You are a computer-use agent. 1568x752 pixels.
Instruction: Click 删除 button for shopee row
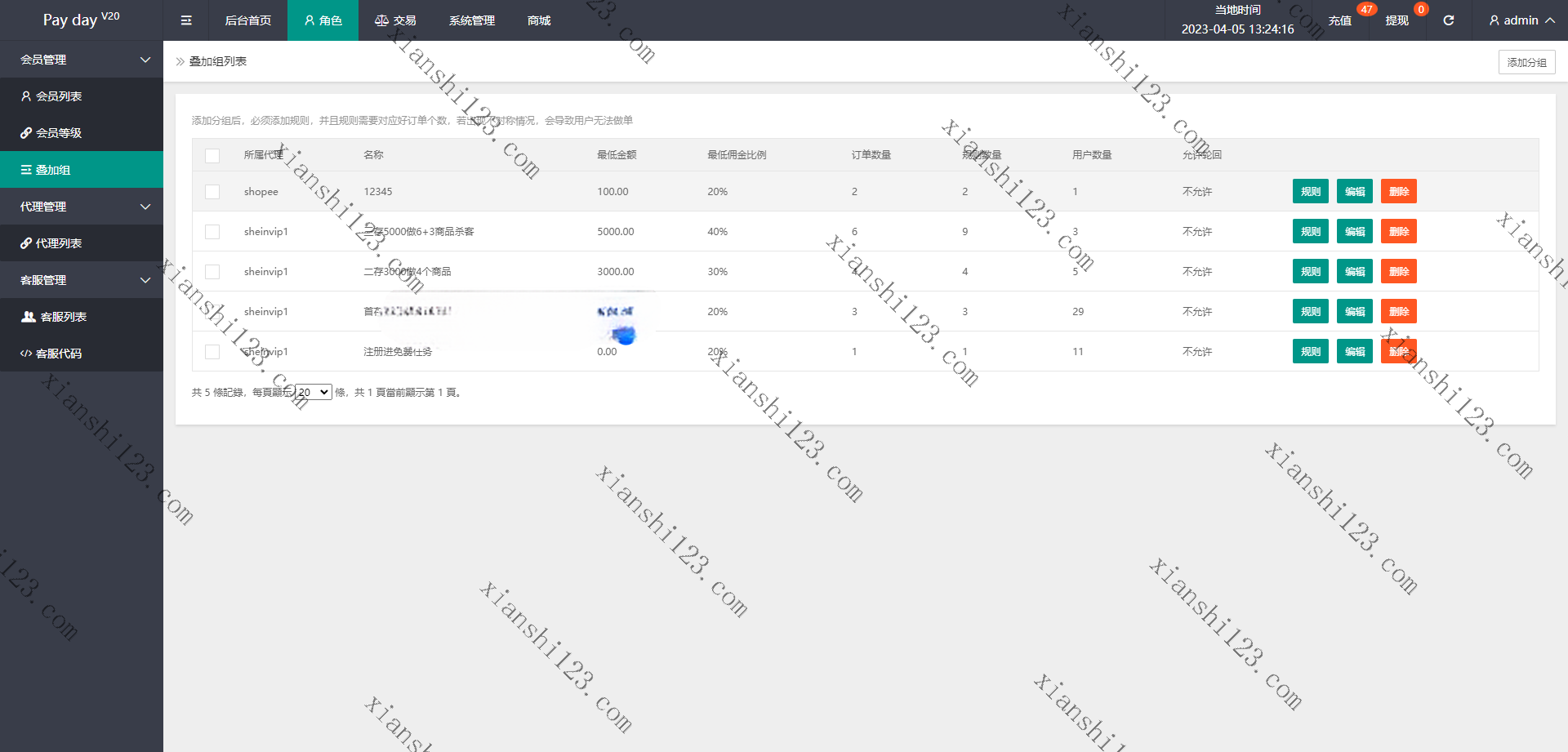click(1399, 191)
